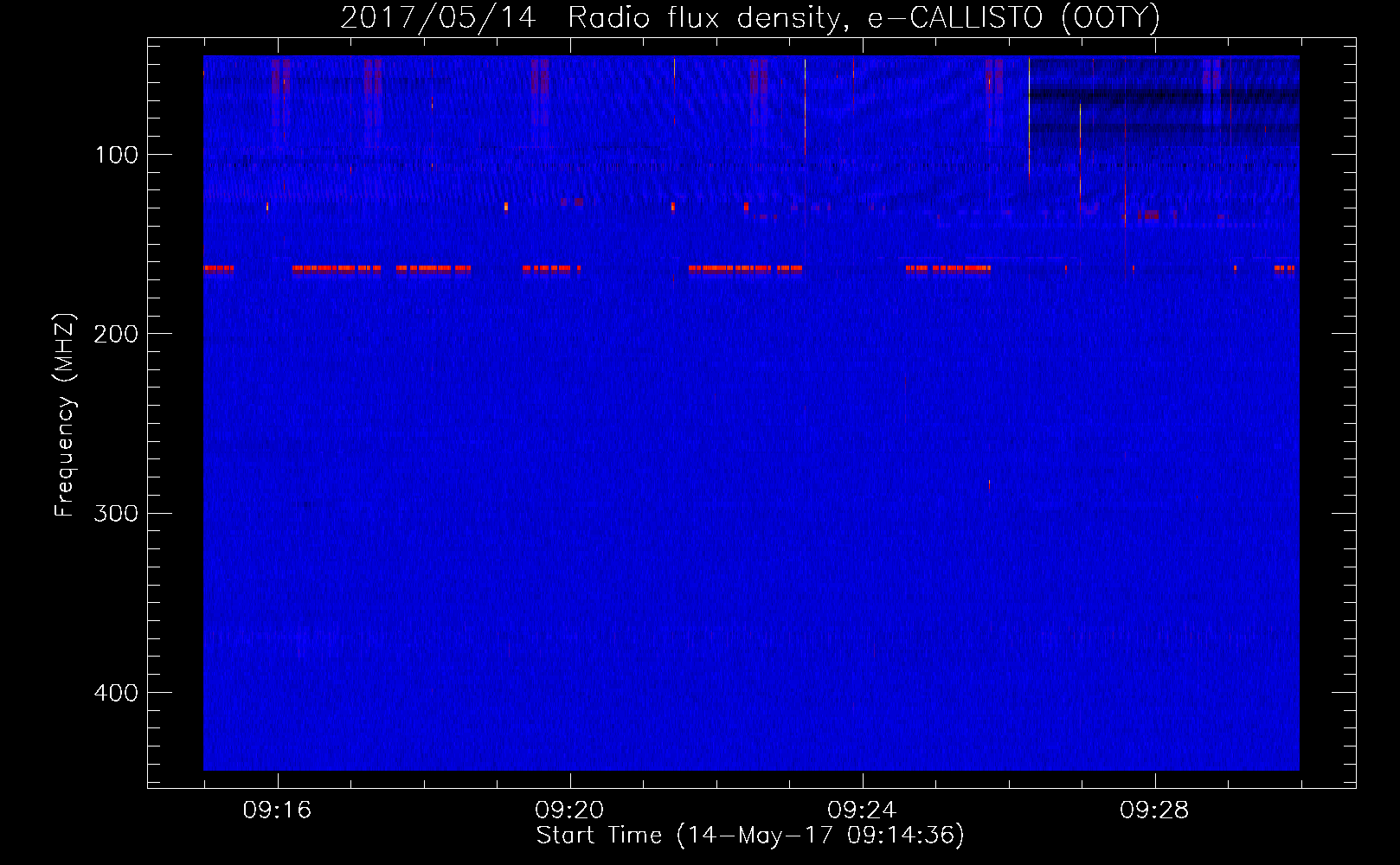Screen dimensions: 1400x865
Task: Click the 300 frequency tick label
Action: (x=116, y=513)
